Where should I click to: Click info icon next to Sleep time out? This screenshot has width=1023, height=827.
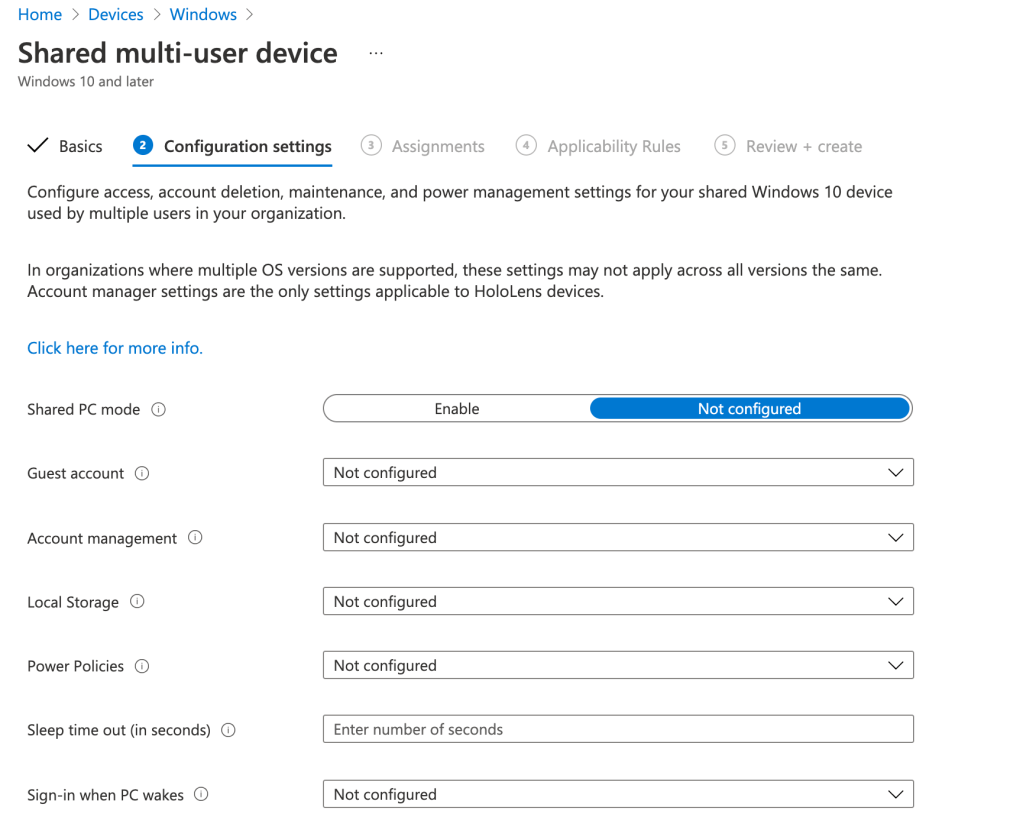tap(228, 730)
